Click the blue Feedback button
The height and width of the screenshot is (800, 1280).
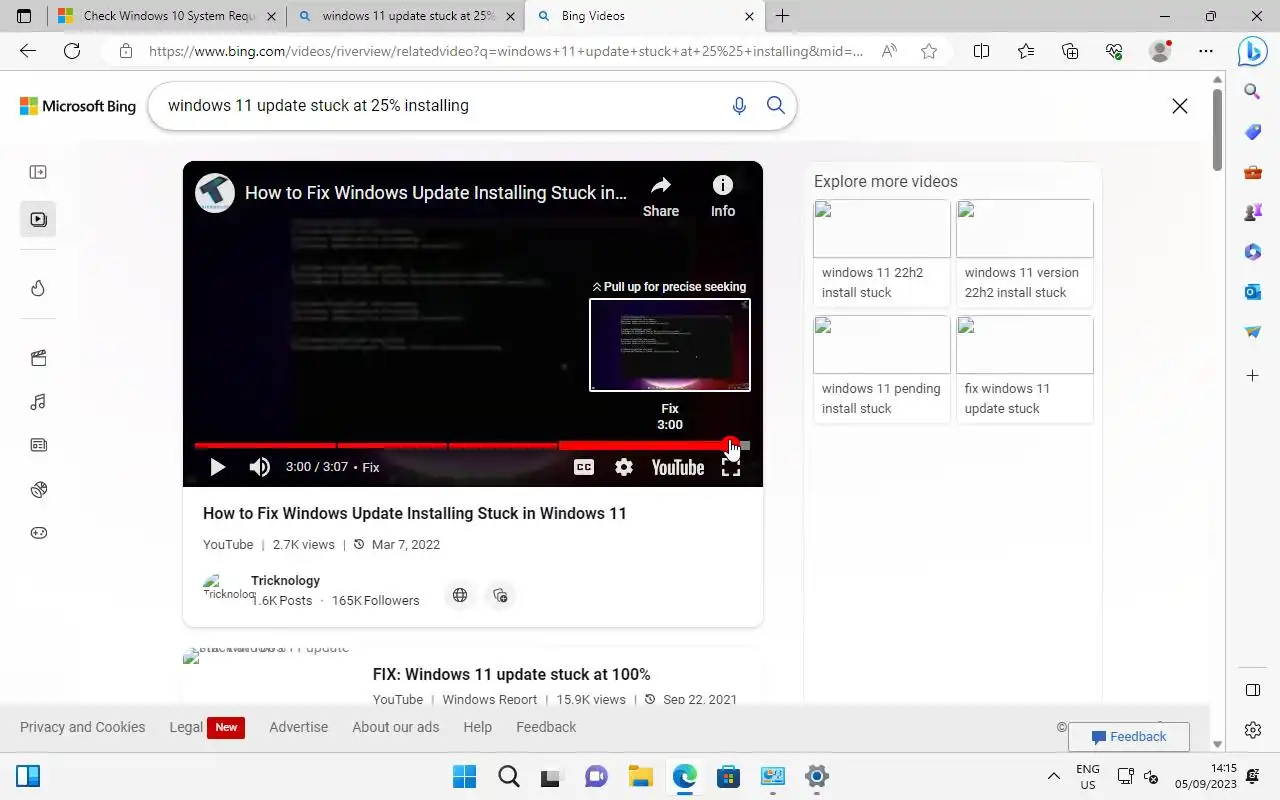pyautogui.click(x=1129, y=737)
